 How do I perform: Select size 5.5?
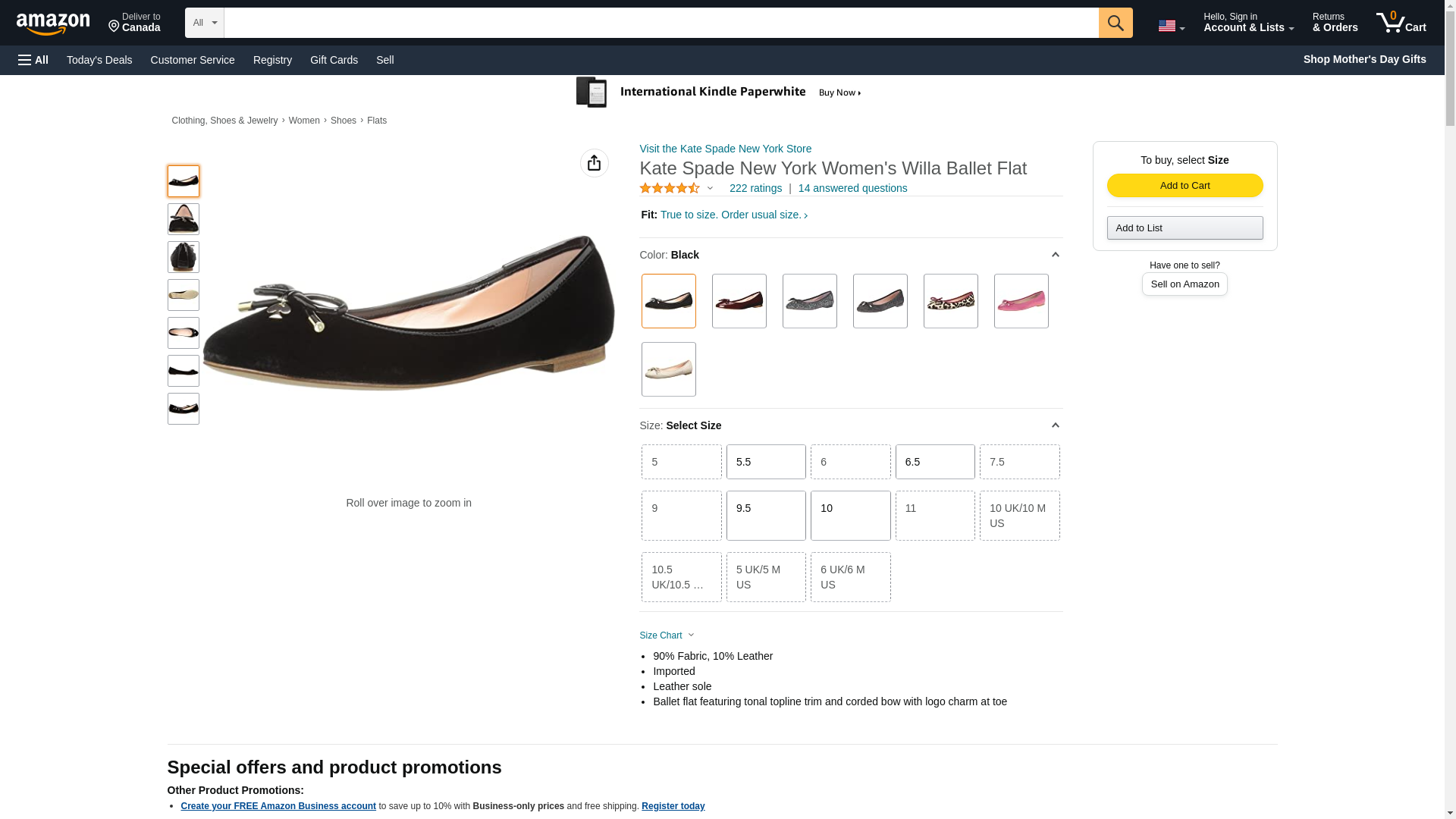[766, 462]
